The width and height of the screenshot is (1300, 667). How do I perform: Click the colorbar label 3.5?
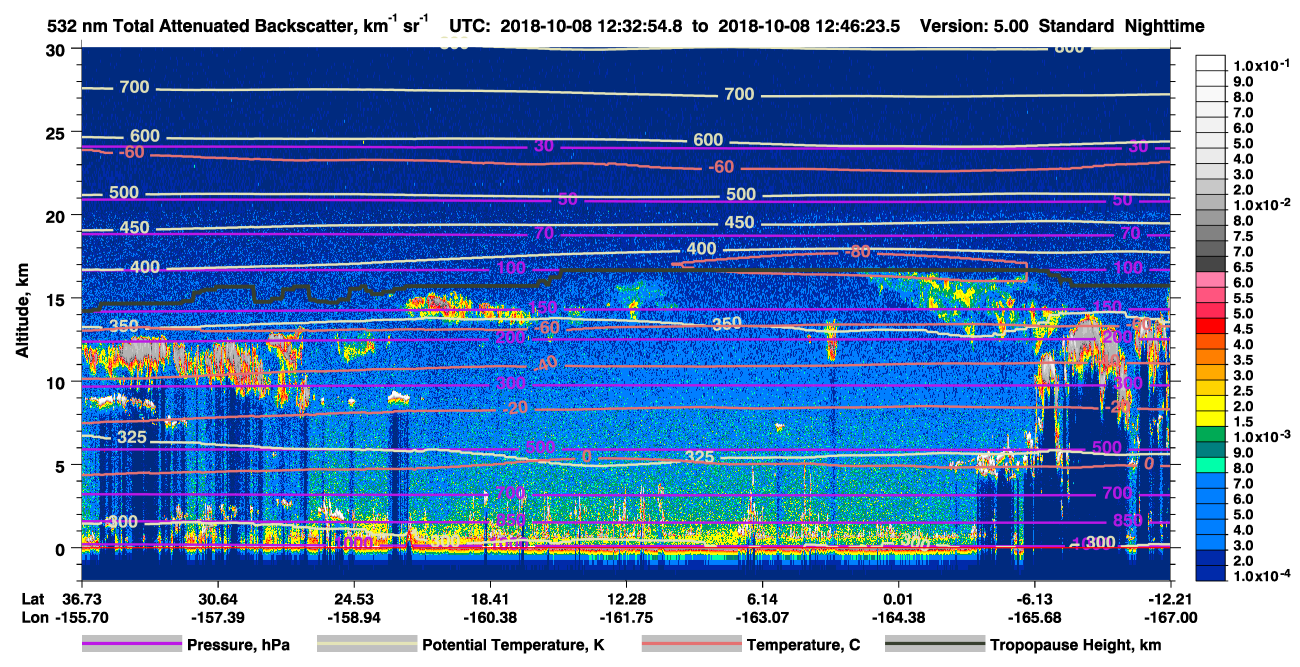[x=1243, y=360]
